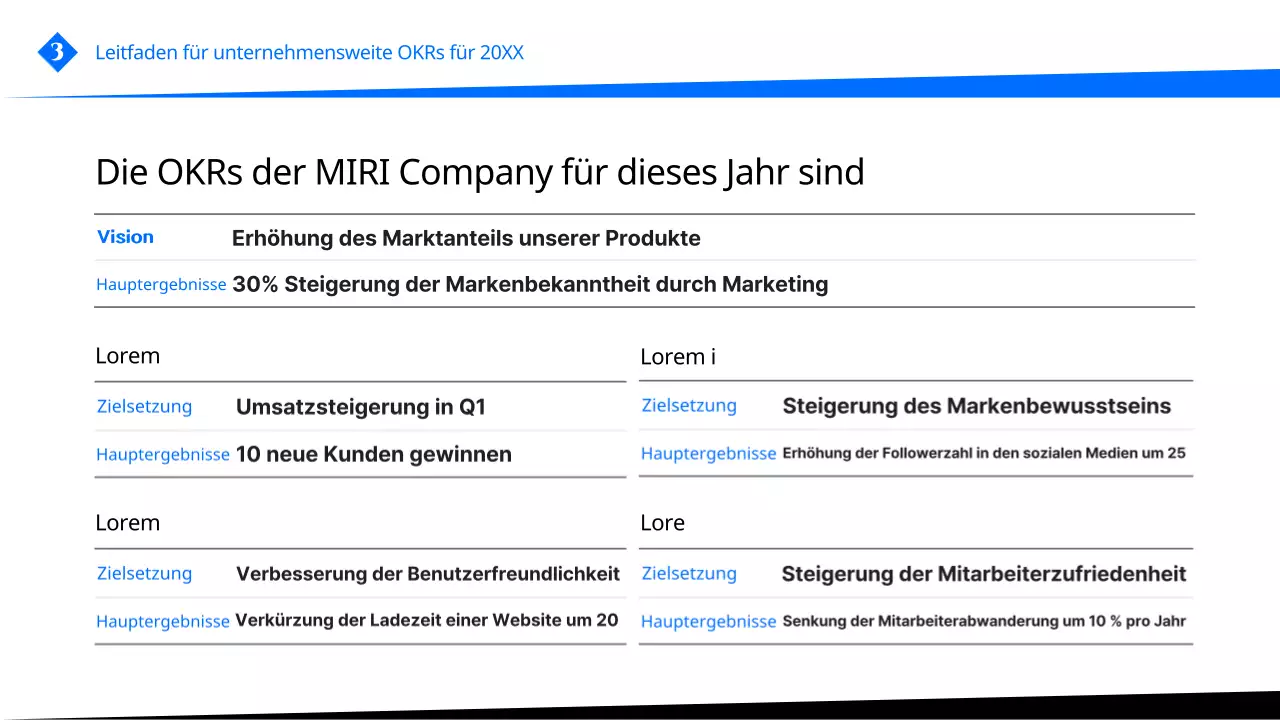Select Verkürzung der Ladezeit einer Website text
Viewport: 1280px width, 720px height.
[x=428, y=620]
